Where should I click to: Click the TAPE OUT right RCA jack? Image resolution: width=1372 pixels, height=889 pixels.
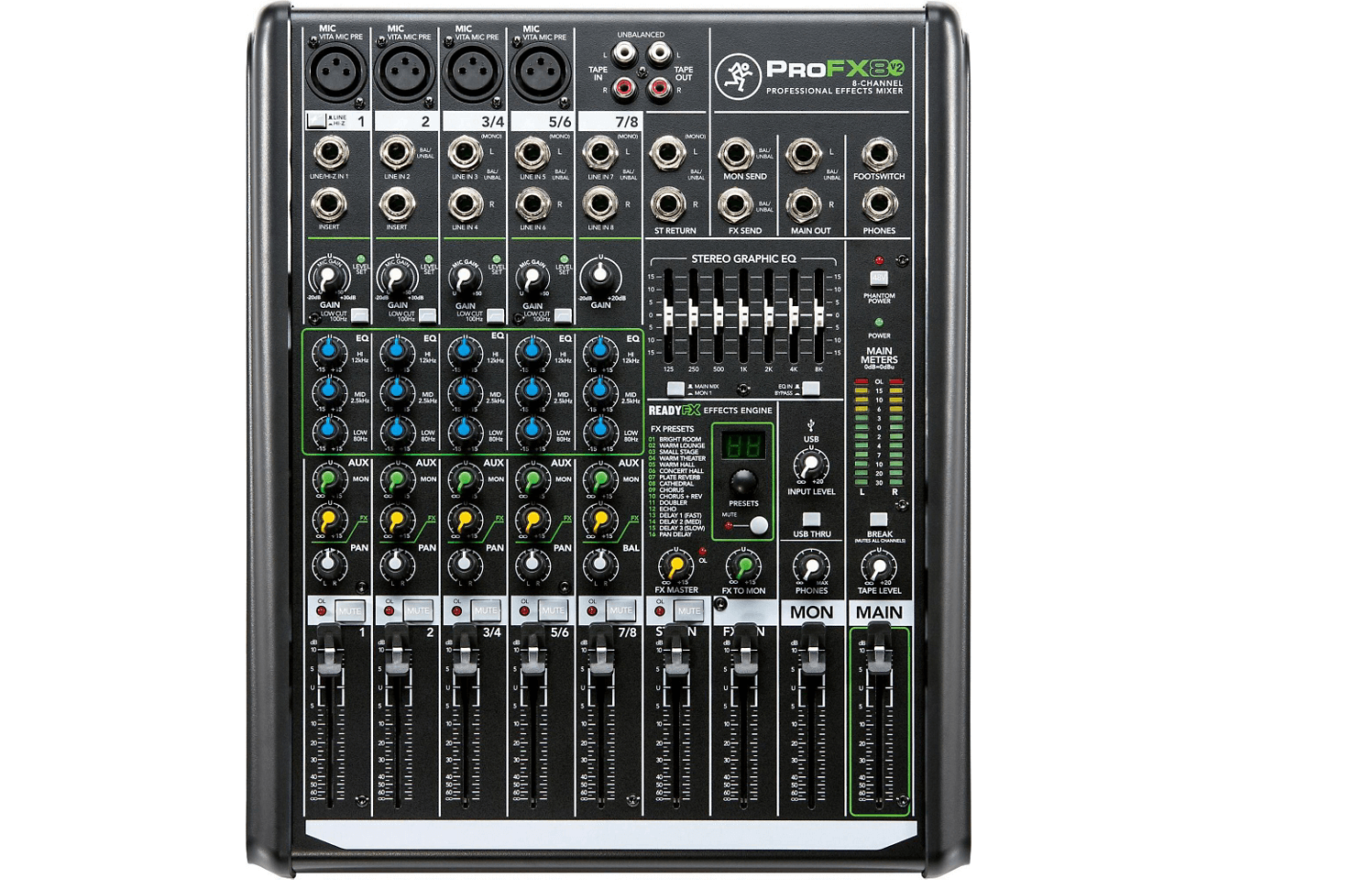tap(659, 88)
